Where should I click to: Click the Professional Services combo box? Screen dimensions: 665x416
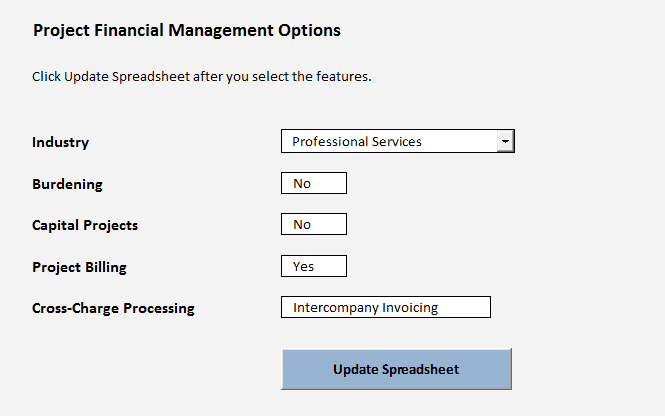tap(389, 142)
